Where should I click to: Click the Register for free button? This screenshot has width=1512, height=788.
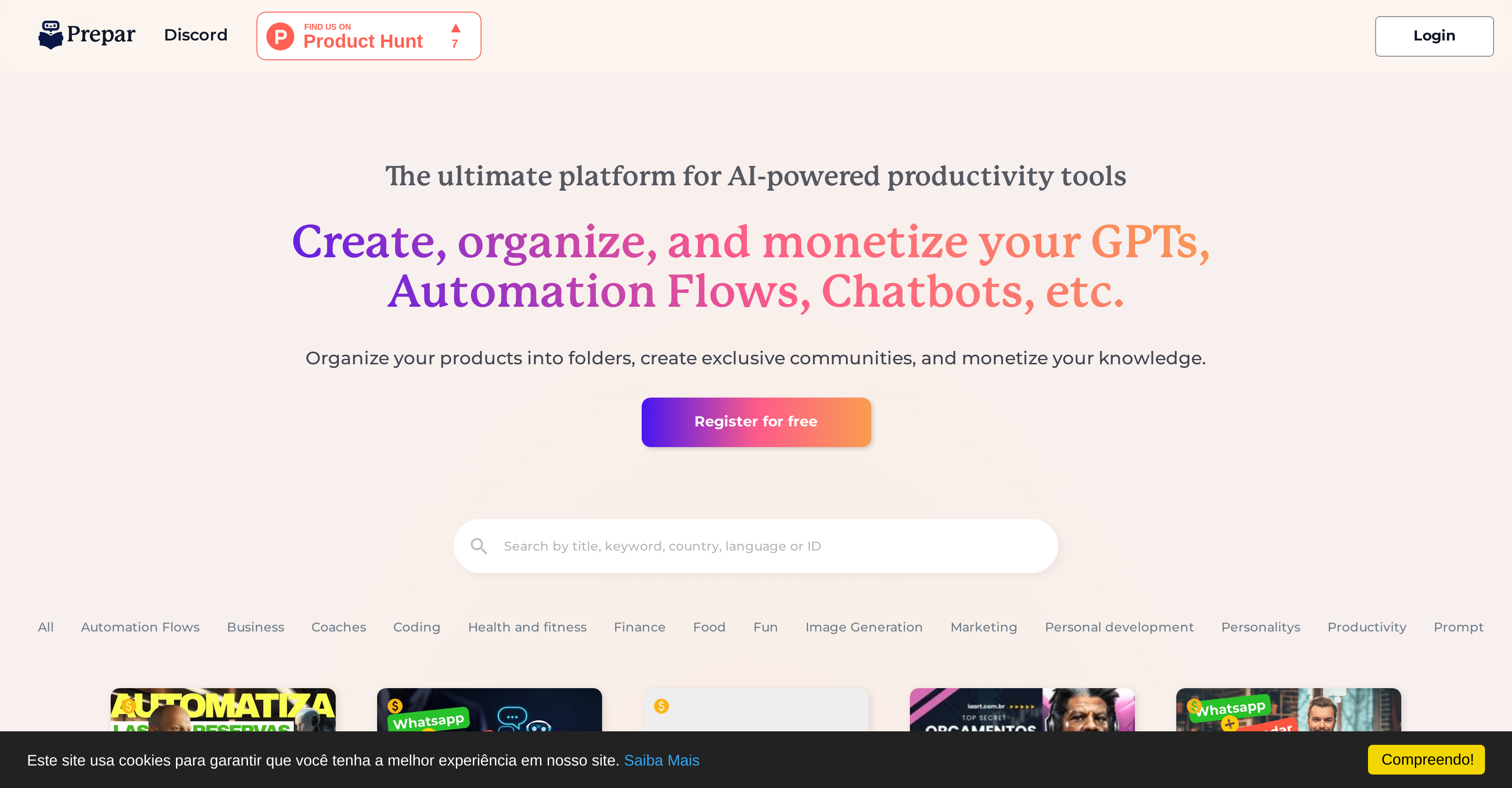756,421
